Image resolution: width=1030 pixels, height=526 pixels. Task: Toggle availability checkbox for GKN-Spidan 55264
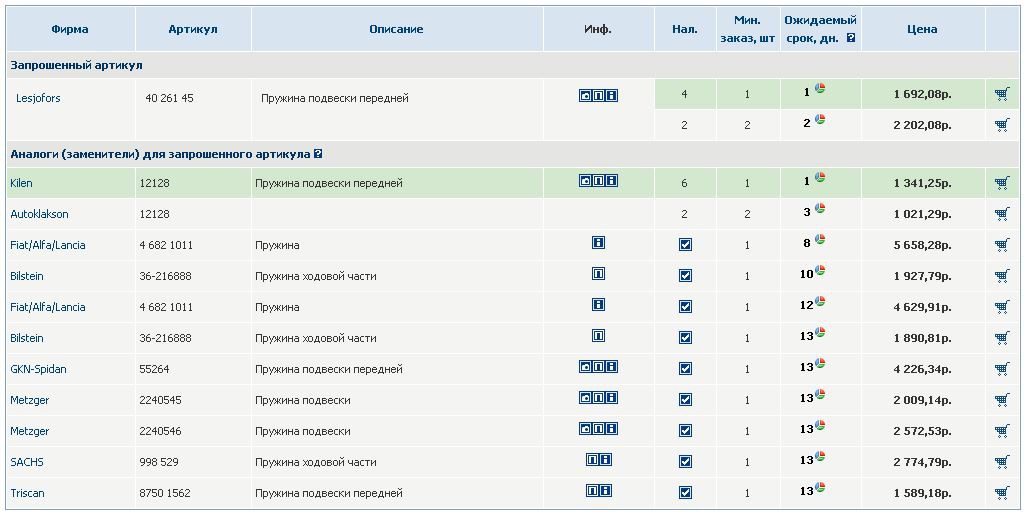tap(685, 368)
